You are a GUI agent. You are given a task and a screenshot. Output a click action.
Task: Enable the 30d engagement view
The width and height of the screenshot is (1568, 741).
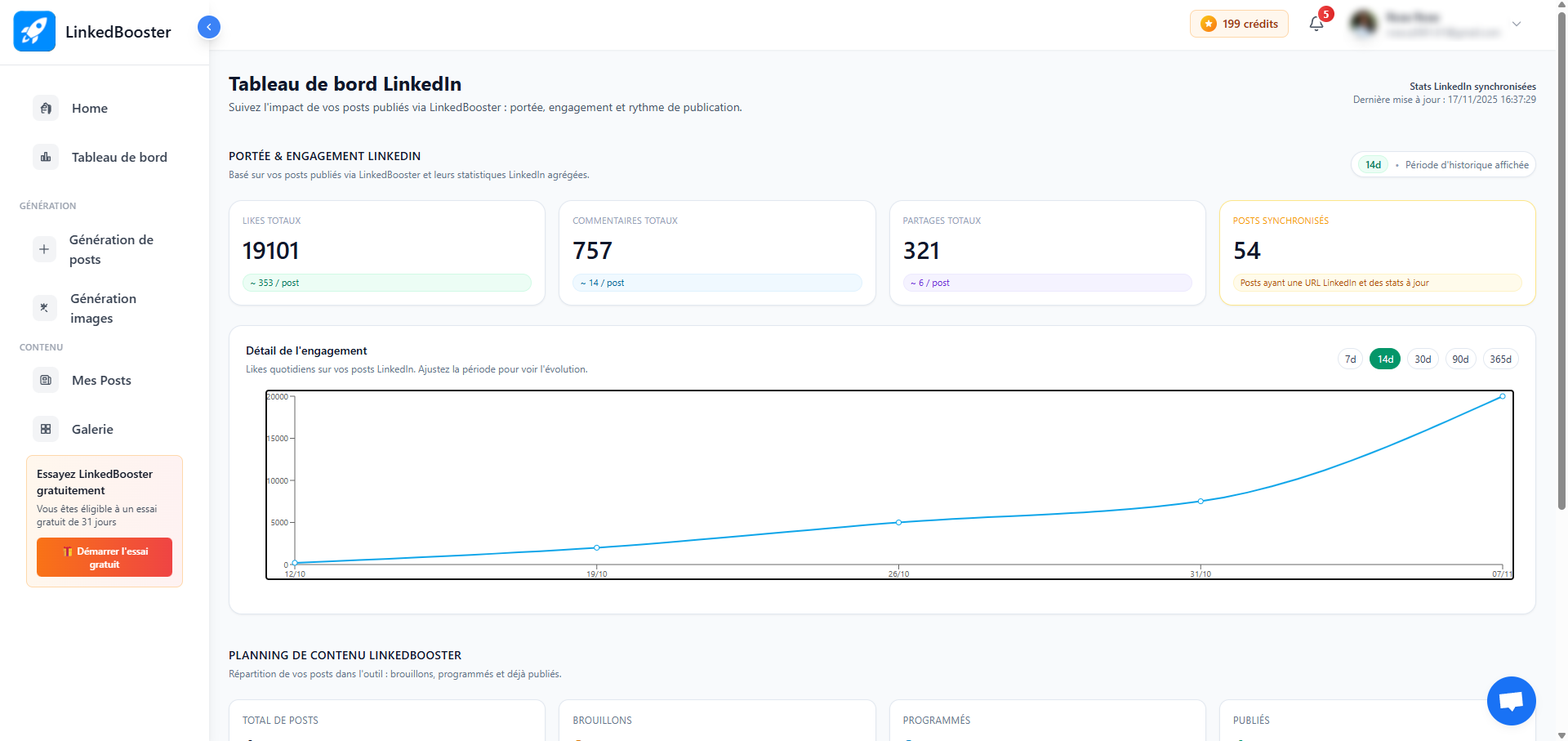coord(1422,359)
